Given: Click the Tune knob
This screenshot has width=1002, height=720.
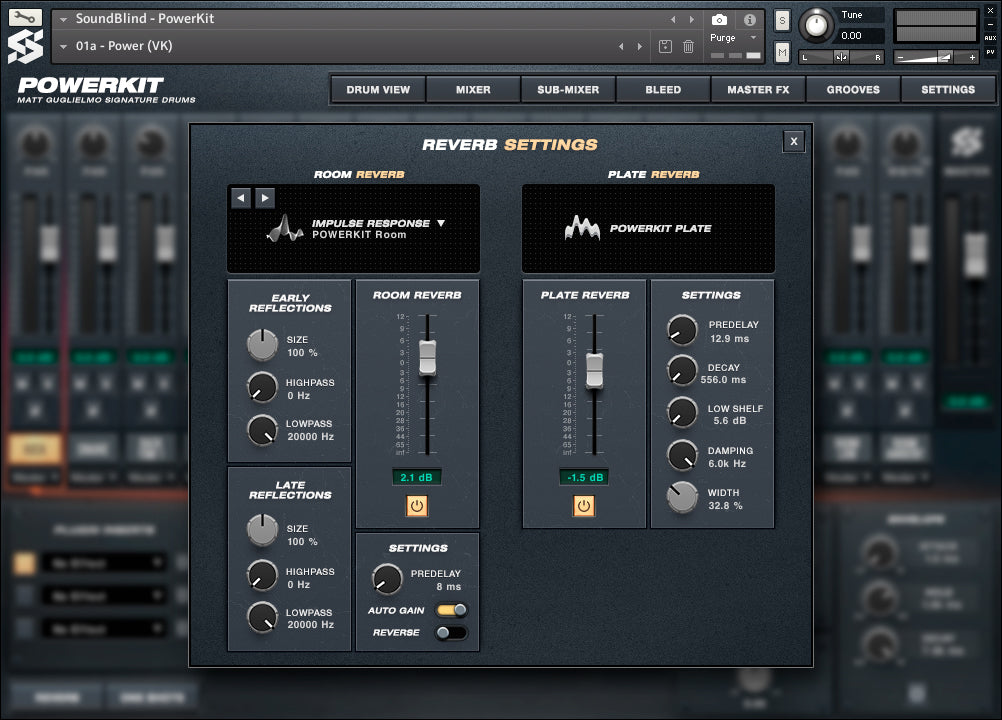Looking at the screenshot, I should (x=816, y=26).
